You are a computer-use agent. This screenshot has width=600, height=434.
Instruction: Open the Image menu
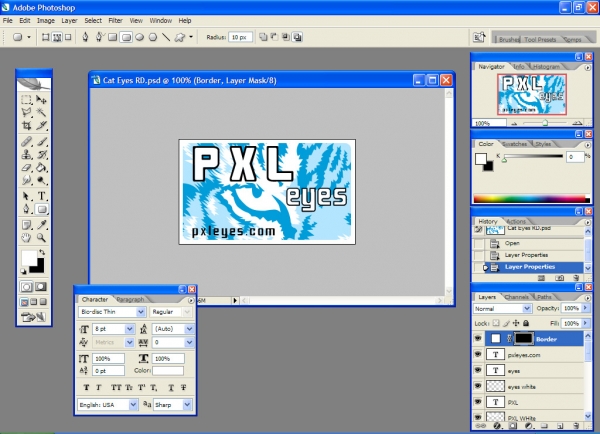(46, 21)
